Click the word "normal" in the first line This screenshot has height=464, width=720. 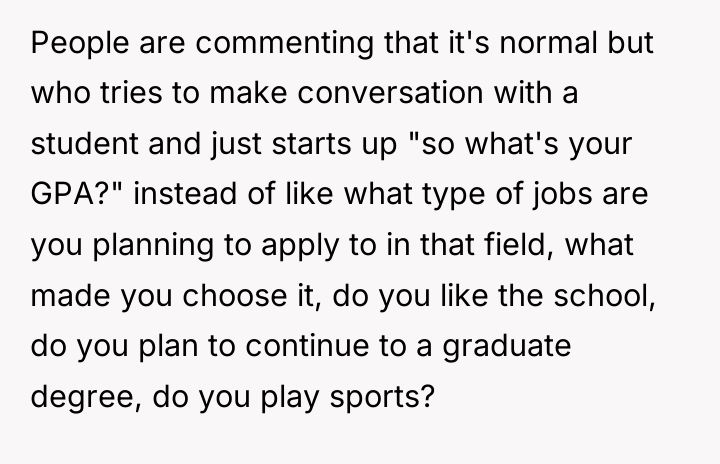click(548, 43)
